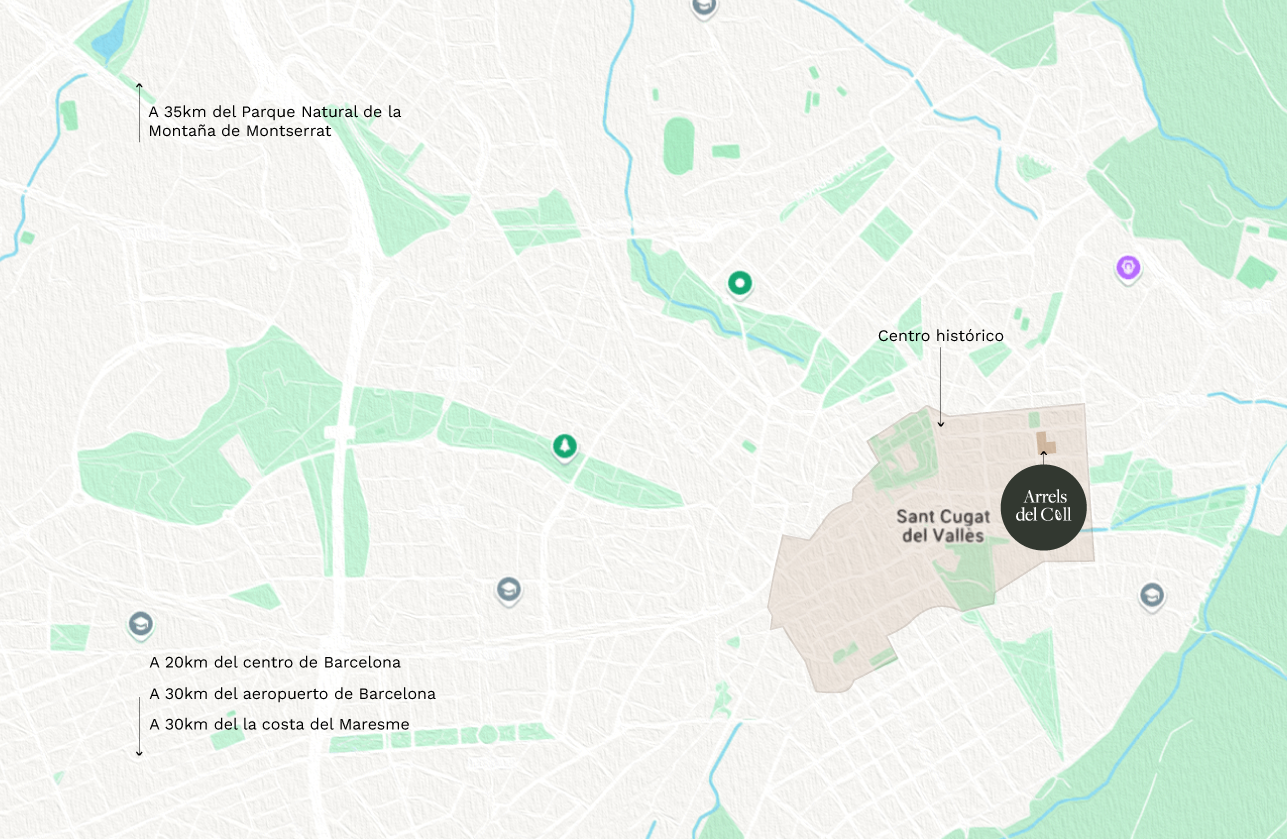Click the green park pin with white circle
The image size is (1287, 839).
739,284
